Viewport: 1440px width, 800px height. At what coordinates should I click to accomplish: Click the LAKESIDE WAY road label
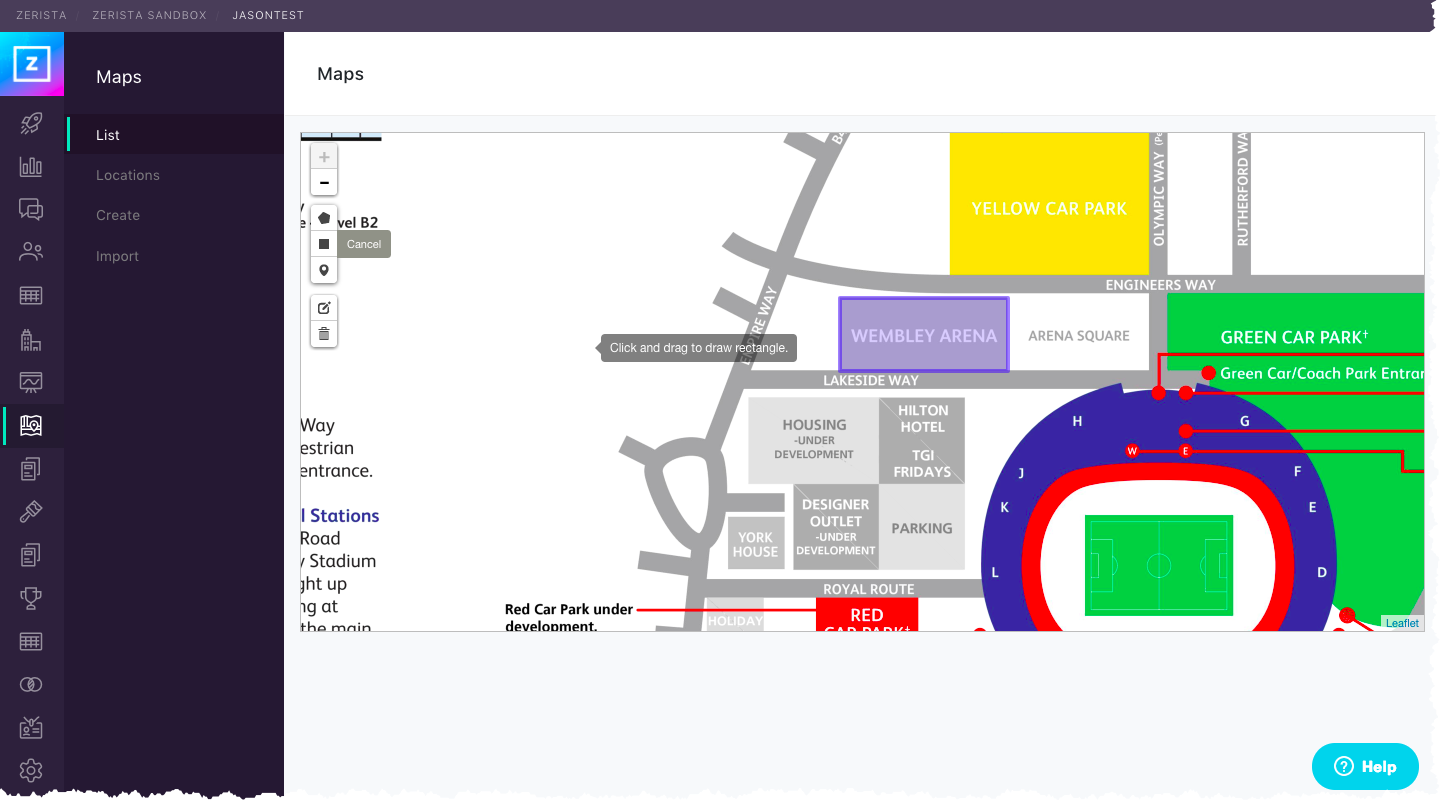[870, 380]
